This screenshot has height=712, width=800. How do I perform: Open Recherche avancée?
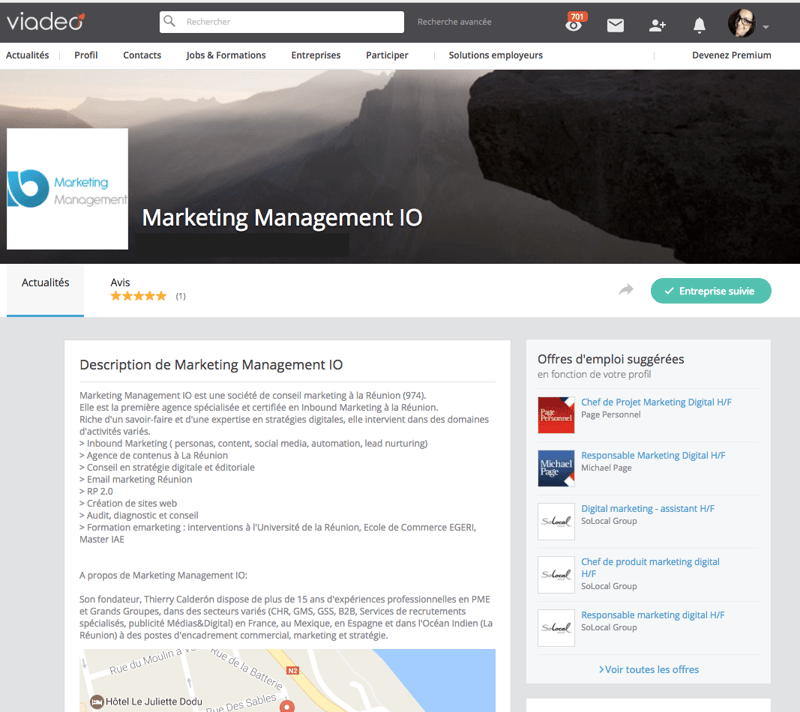coord(454,22)
